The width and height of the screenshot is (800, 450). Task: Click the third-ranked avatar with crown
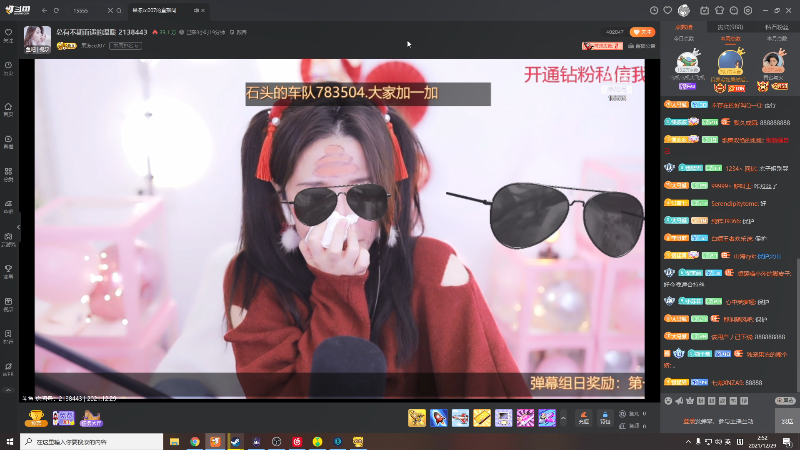[x=773, y=62]
